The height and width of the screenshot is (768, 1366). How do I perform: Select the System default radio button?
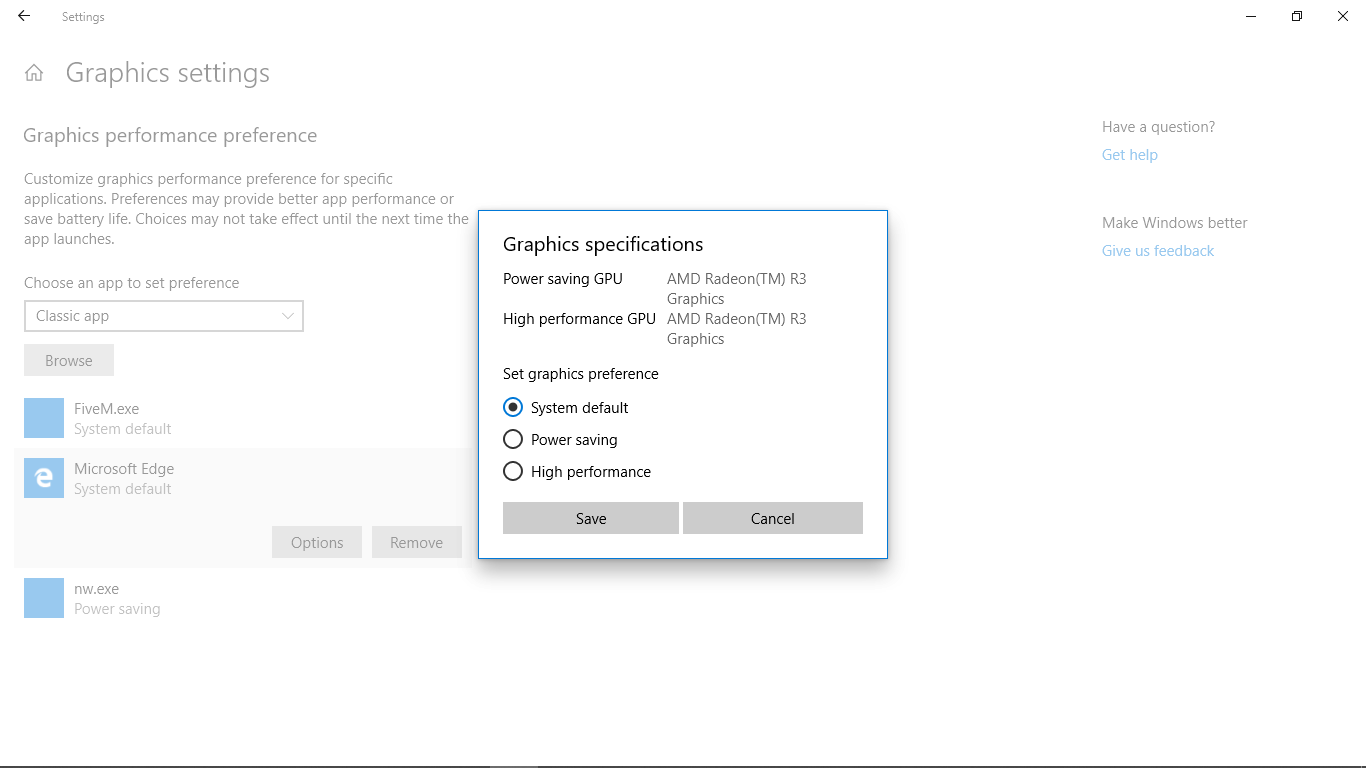[513, 407]
